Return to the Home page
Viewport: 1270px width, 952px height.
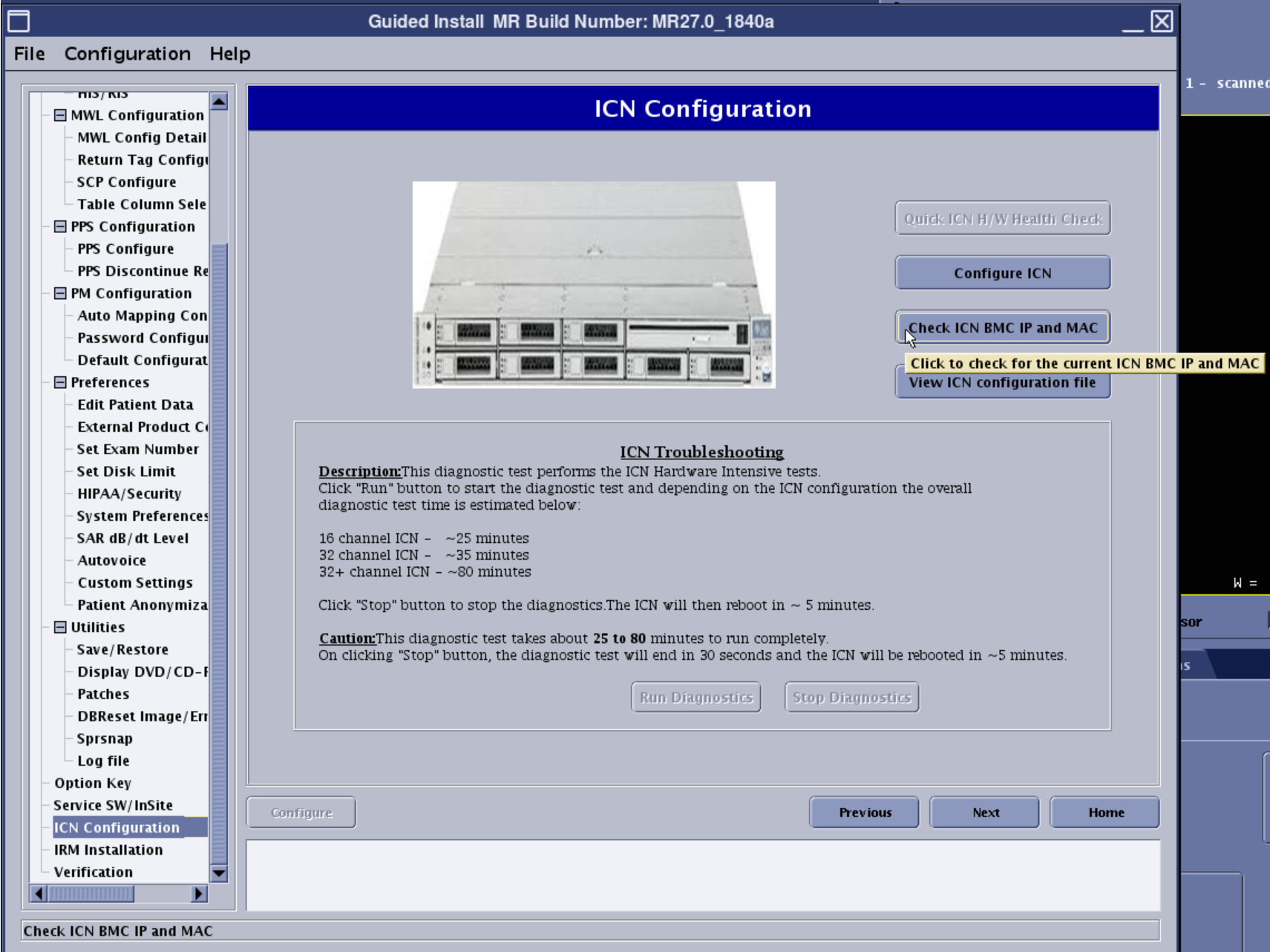1104,813
